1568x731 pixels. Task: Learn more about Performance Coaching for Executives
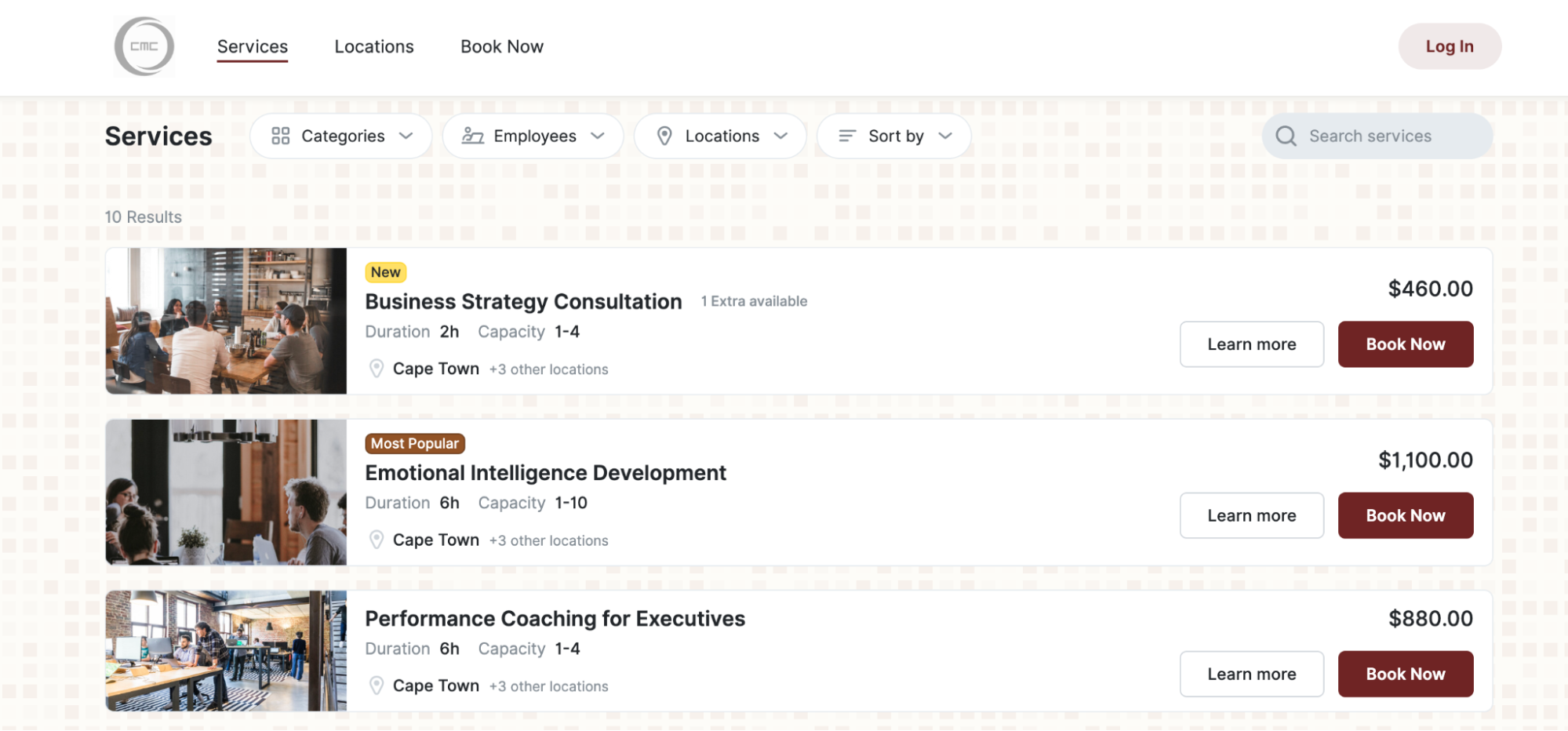(1252, 674)
